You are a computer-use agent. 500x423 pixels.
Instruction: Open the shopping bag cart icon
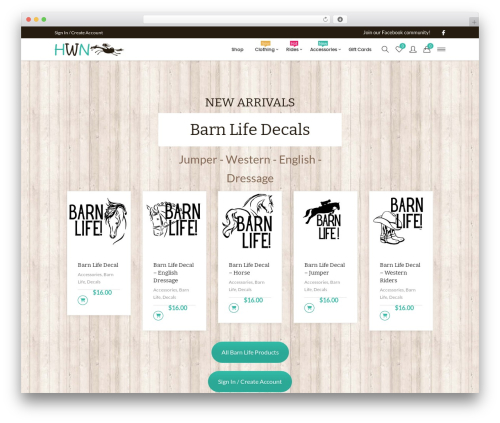click(427, 49)
